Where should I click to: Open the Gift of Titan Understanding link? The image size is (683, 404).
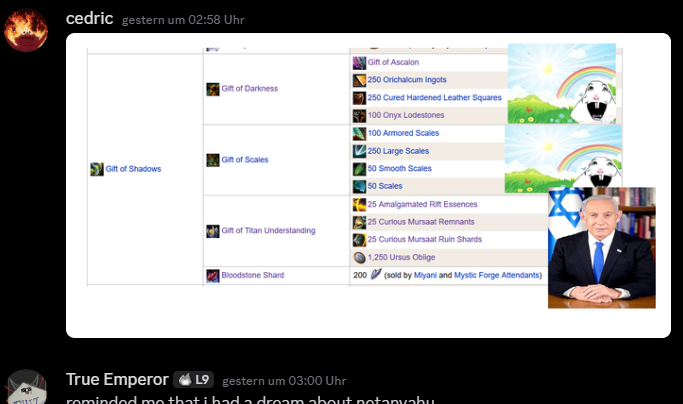pos(268,231)
